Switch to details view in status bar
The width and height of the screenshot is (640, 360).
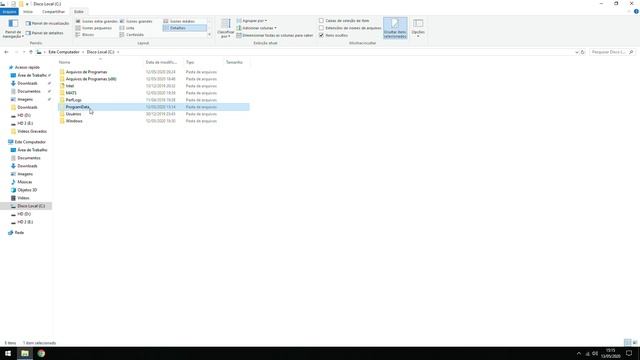[628, 343]
